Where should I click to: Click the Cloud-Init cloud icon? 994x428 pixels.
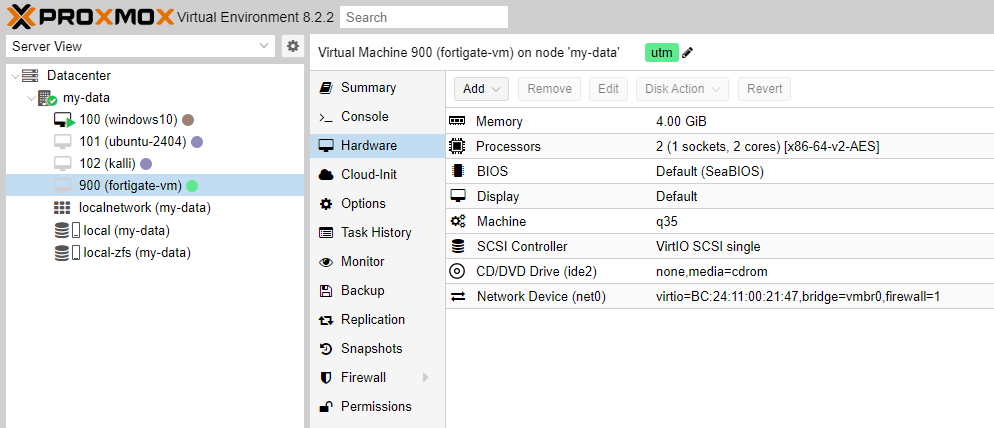coord(326,174)
